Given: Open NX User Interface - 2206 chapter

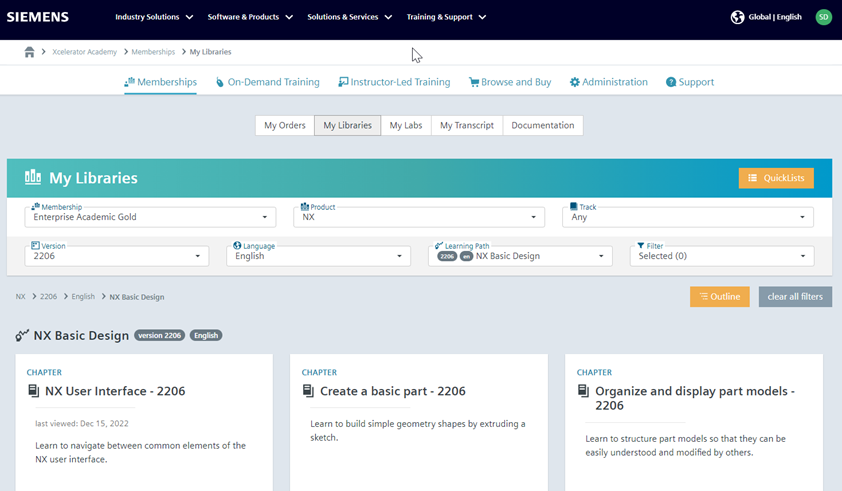Looking at the screenshot, I should (115, 391).
